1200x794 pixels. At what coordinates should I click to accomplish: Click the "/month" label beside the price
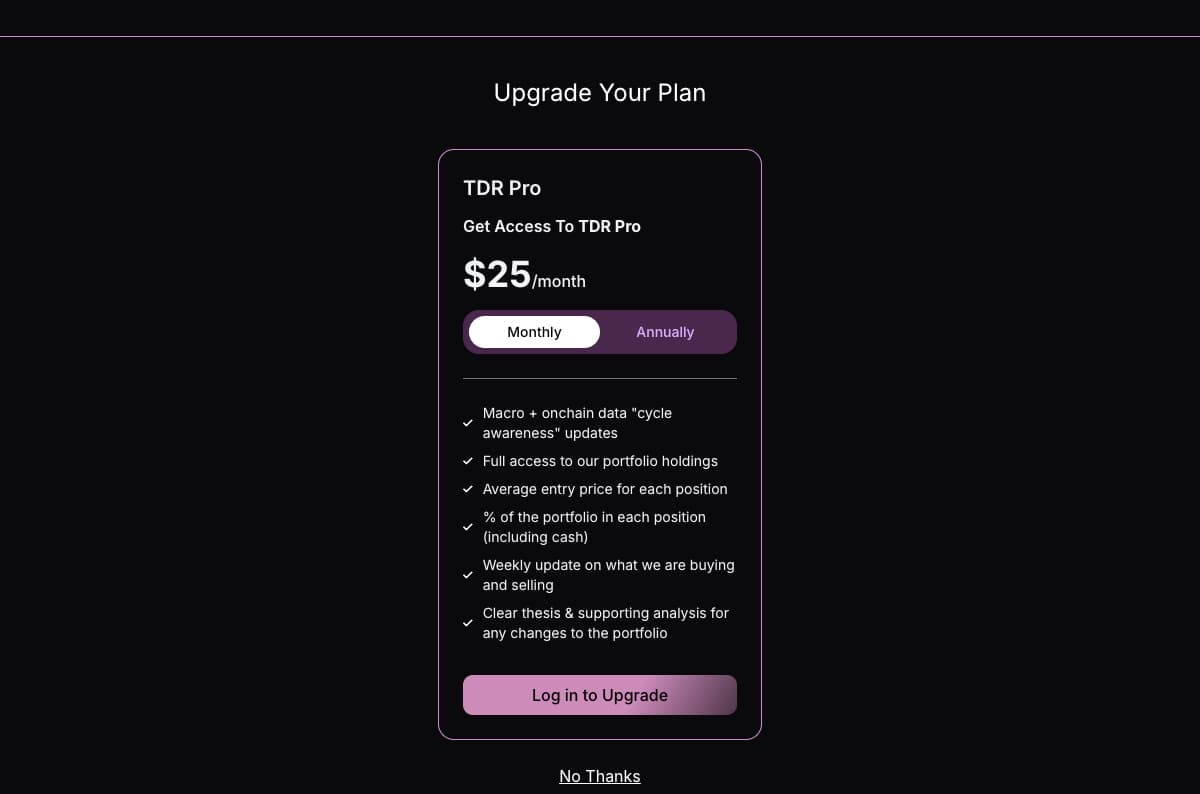(x=558, y=281)
